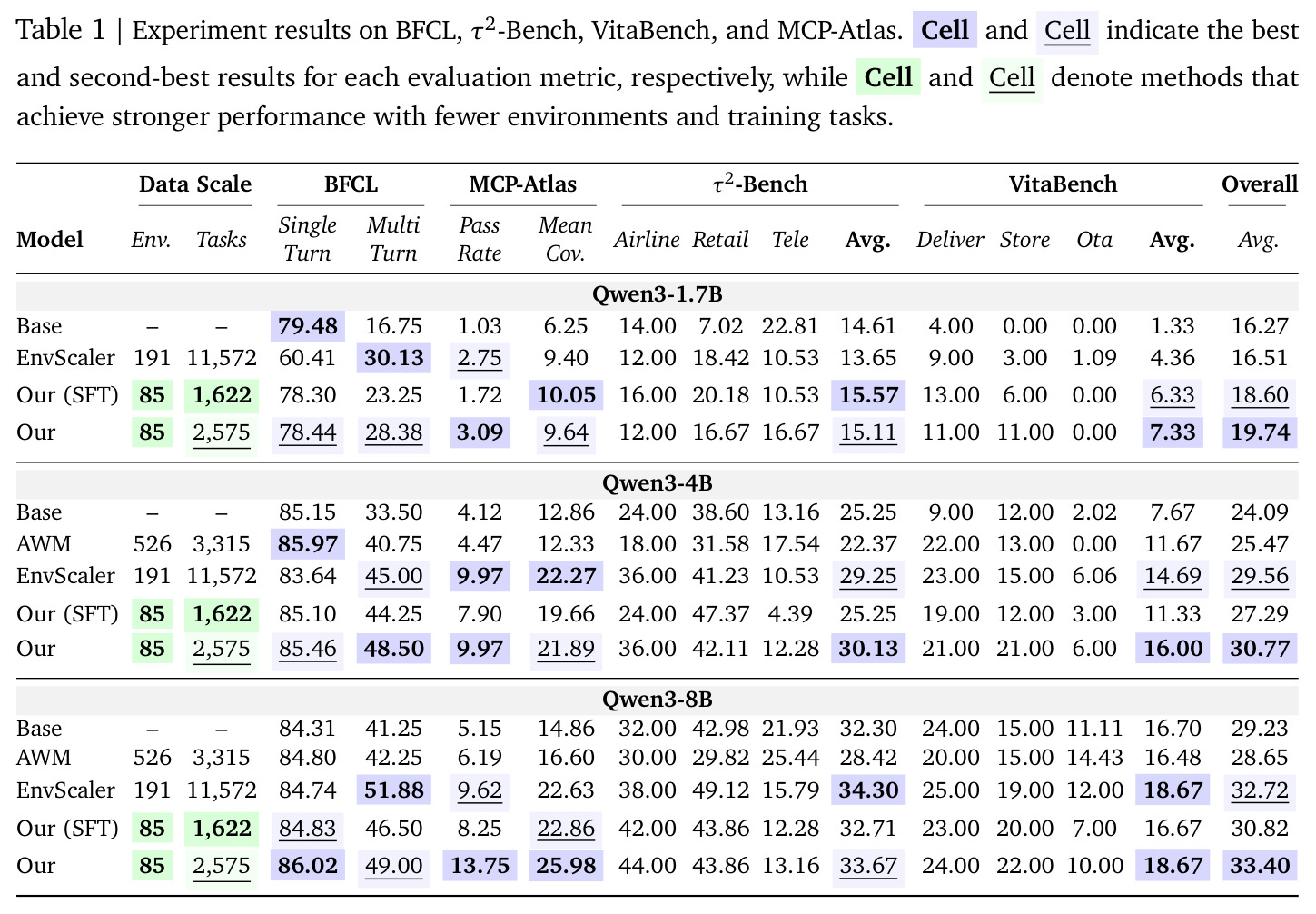Image resolution: width=1316 pixels, height=914 pixels.
Task: Click the underlined '14.69' cell
Action: (1173, 576)
